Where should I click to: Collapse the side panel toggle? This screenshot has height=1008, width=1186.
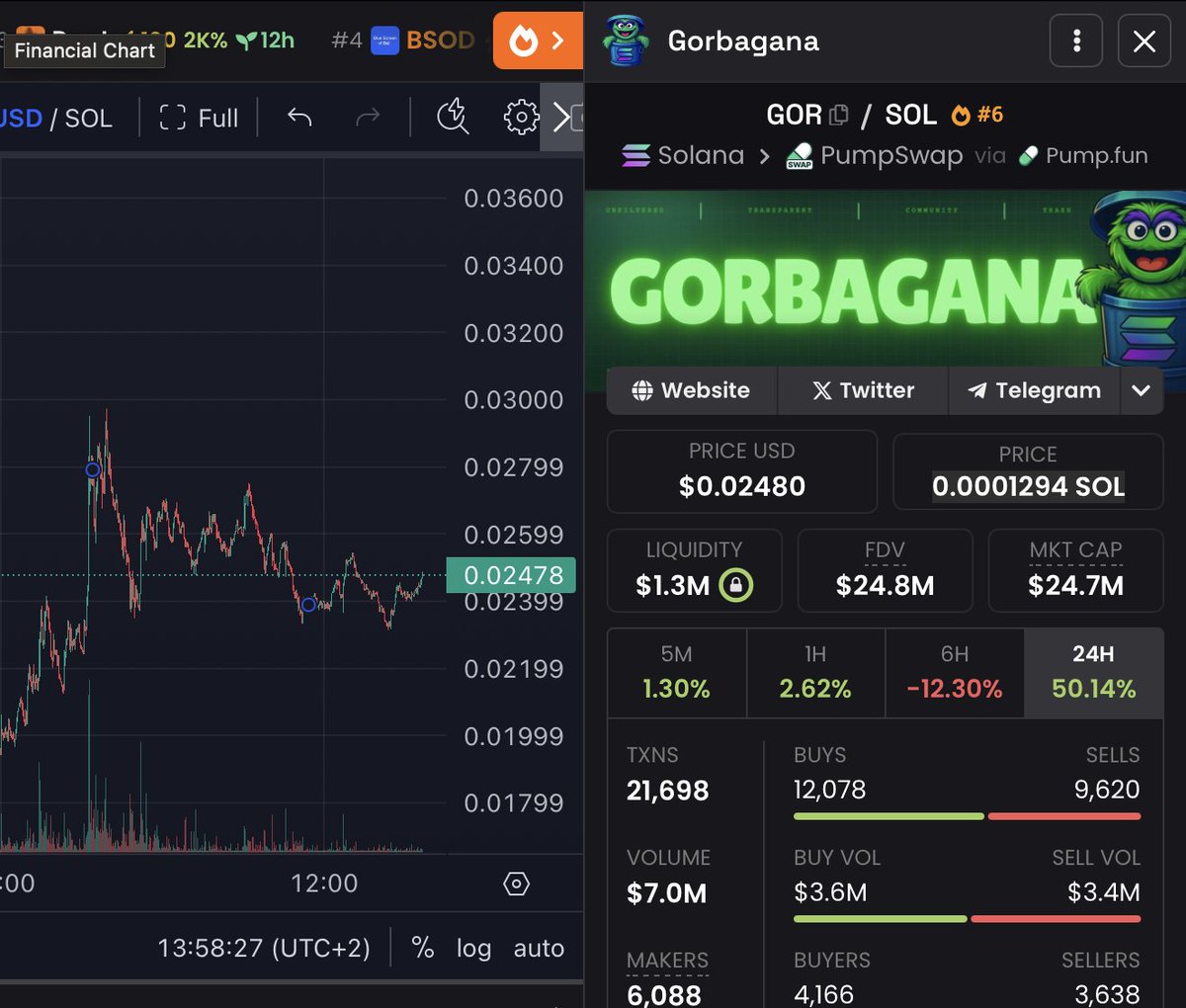point(562,118)
